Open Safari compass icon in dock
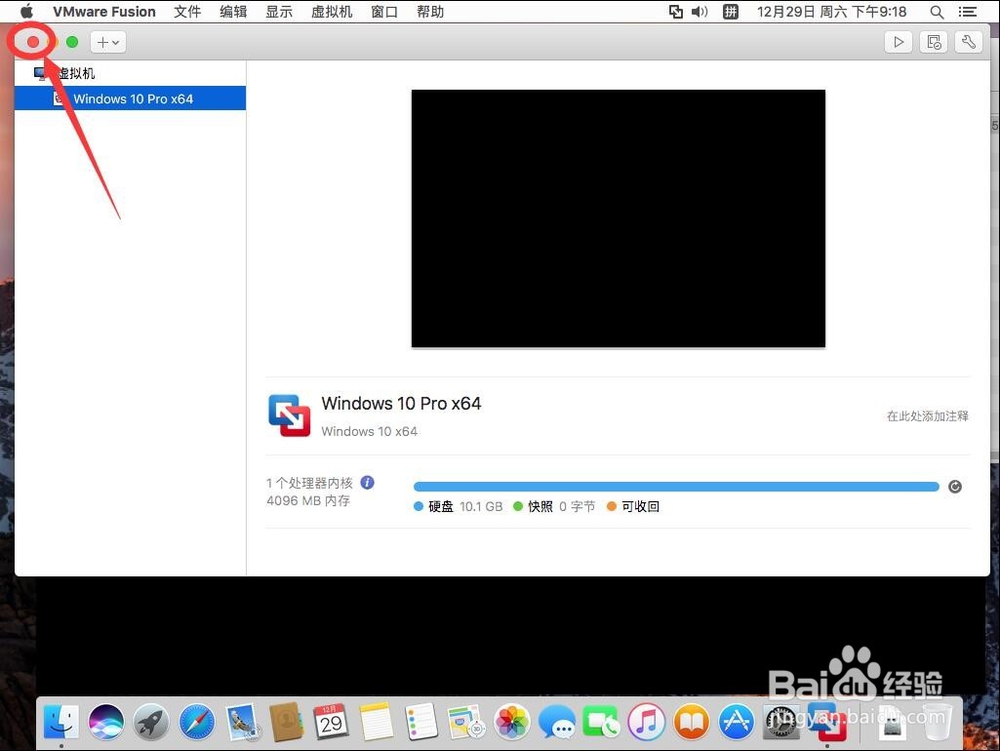 pos(196,722)
